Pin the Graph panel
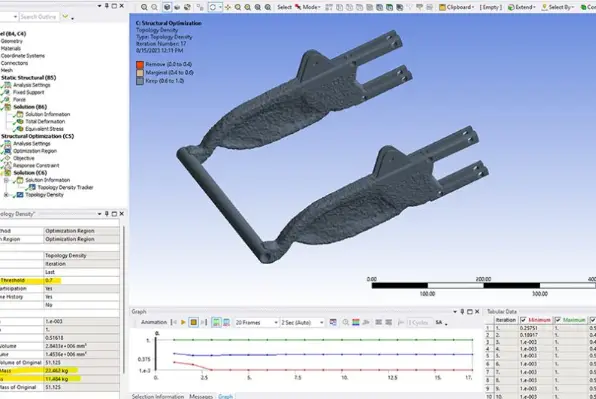The width and height of the screenshot is (596, 399). click(x=462, y=312)
